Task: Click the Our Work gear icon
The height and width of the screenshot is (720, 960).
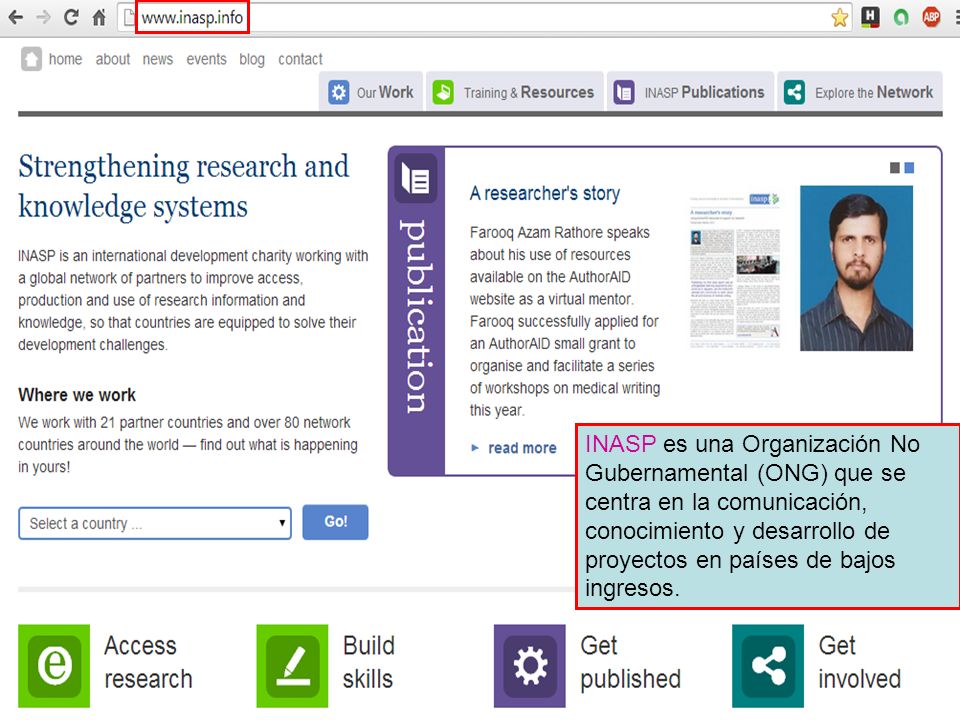Action: (x=338, y=92)
